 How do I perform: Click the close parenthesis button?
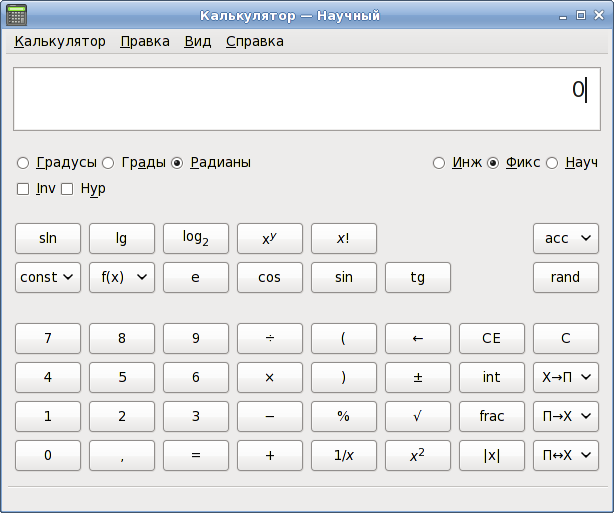tap(344, 378)
